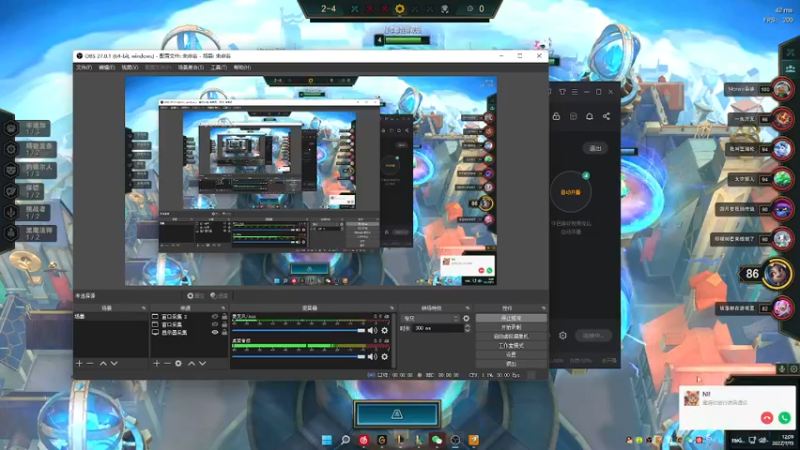Pop out the Scenes dock panel
This screenshot has width=800, height=450.
pyautogui.click(x=143, y=308)
